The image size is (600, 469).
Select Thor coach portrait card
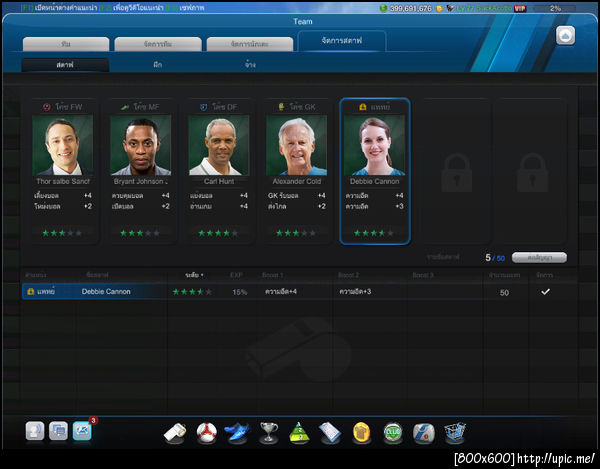(x=63, y=145)
